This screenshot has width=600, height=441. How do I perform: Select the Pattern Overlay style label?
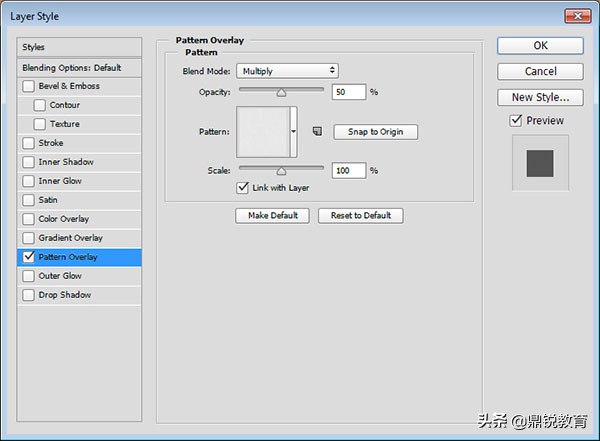click(x=68, y=257)
